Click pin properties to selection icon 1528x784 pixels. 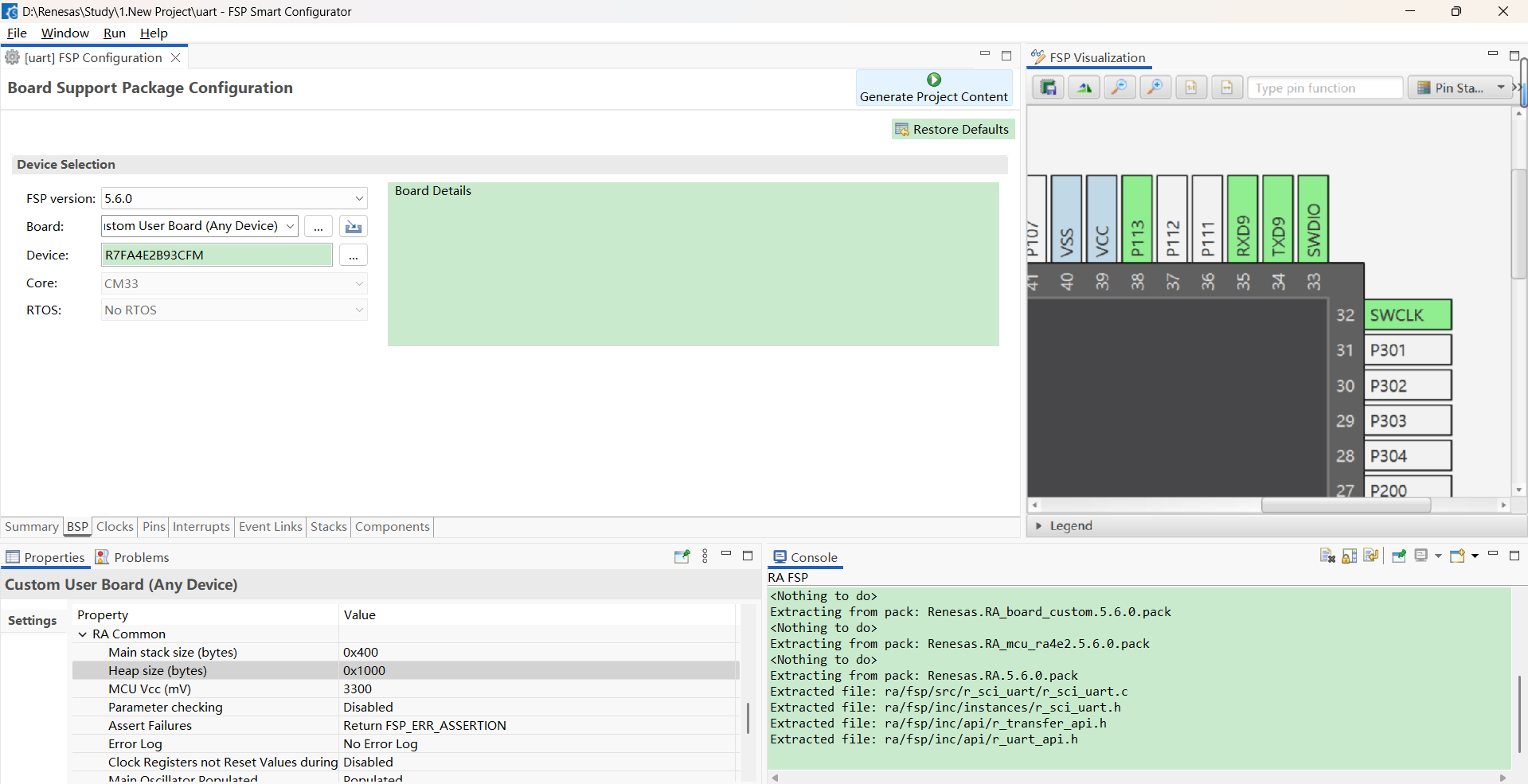click(x=682, y=556)
